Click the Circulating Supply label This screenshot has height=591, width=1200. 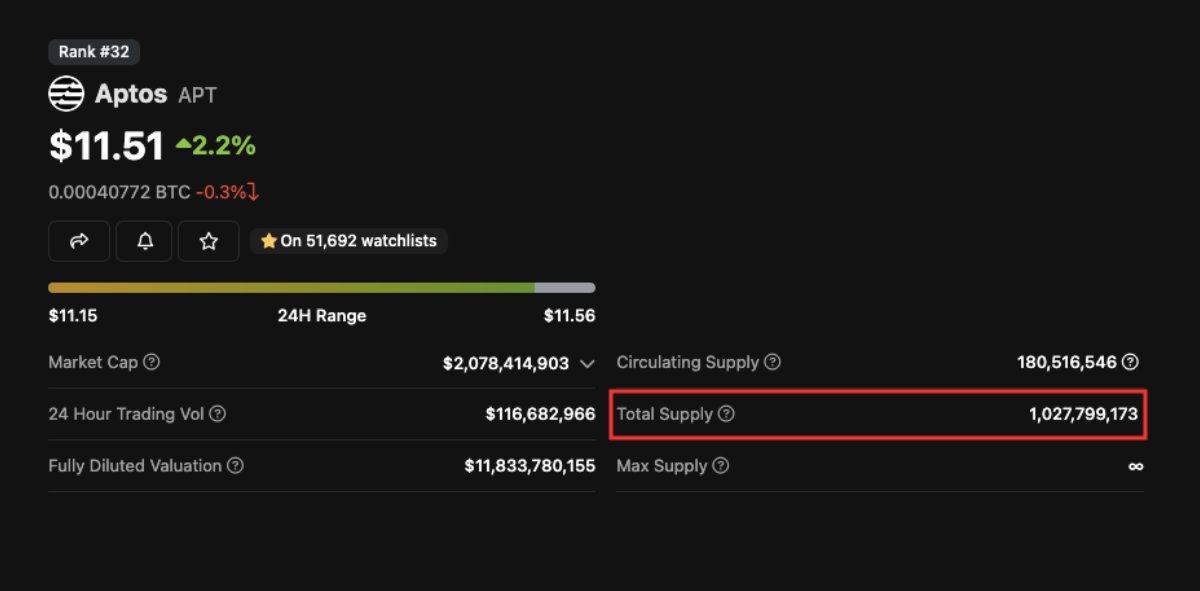click(x=688, y=363)
